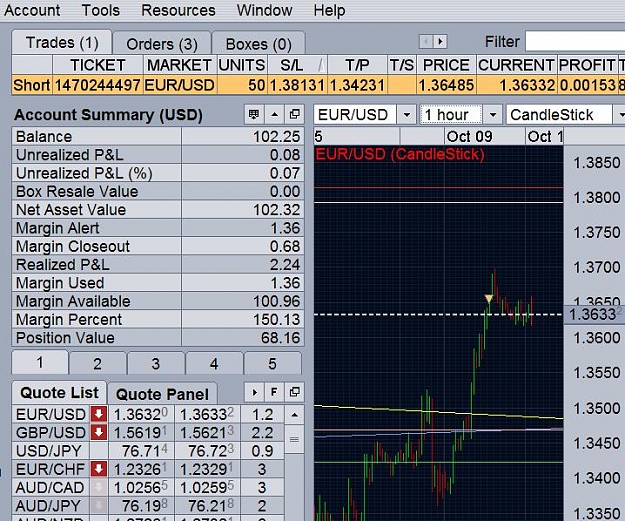Click the quote list F button

pyautogui.click(x=274, y=392)
